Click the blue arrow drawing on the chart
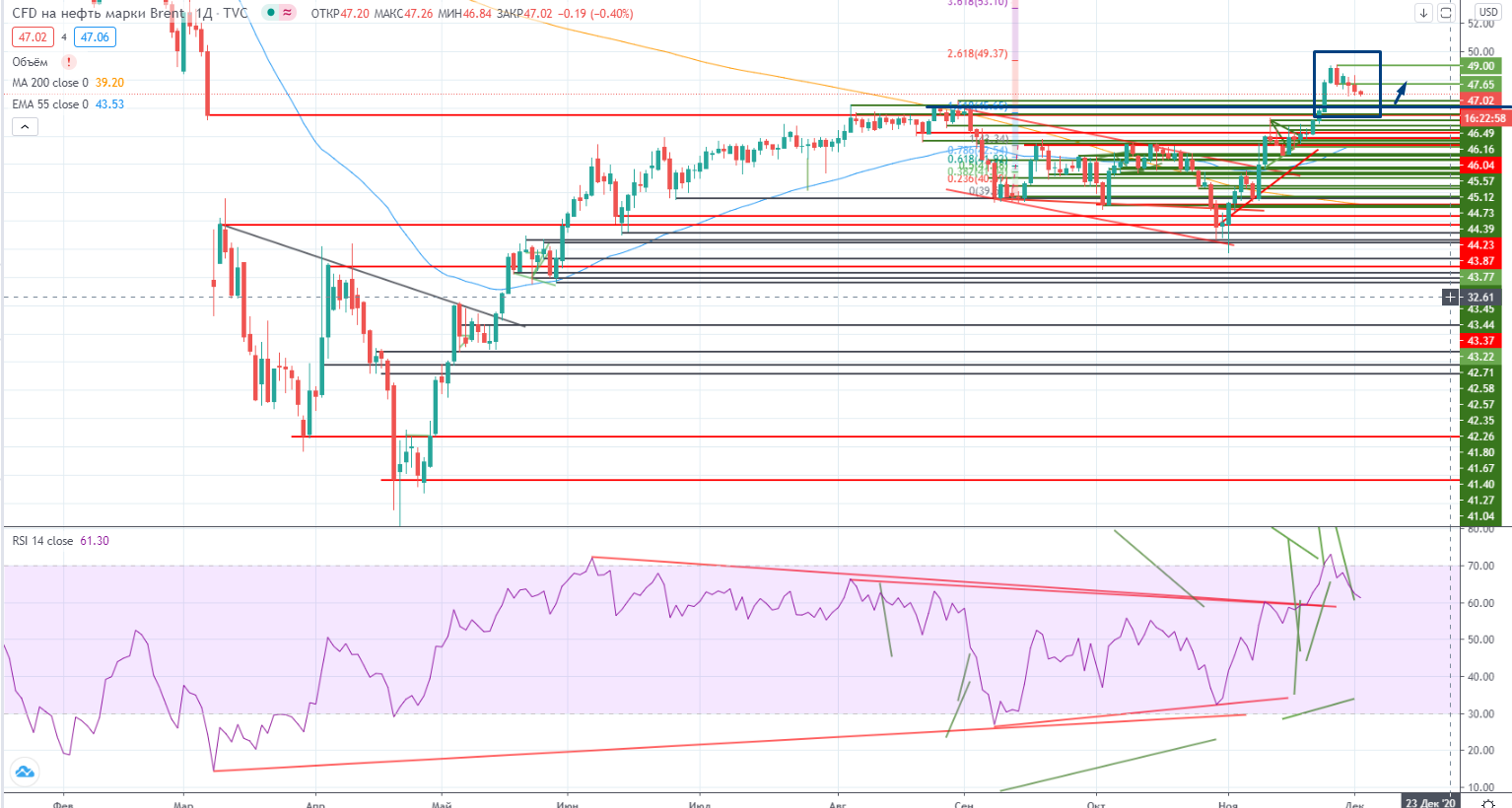Viewport: 1512px width, 808px height. pos(1400,95)
